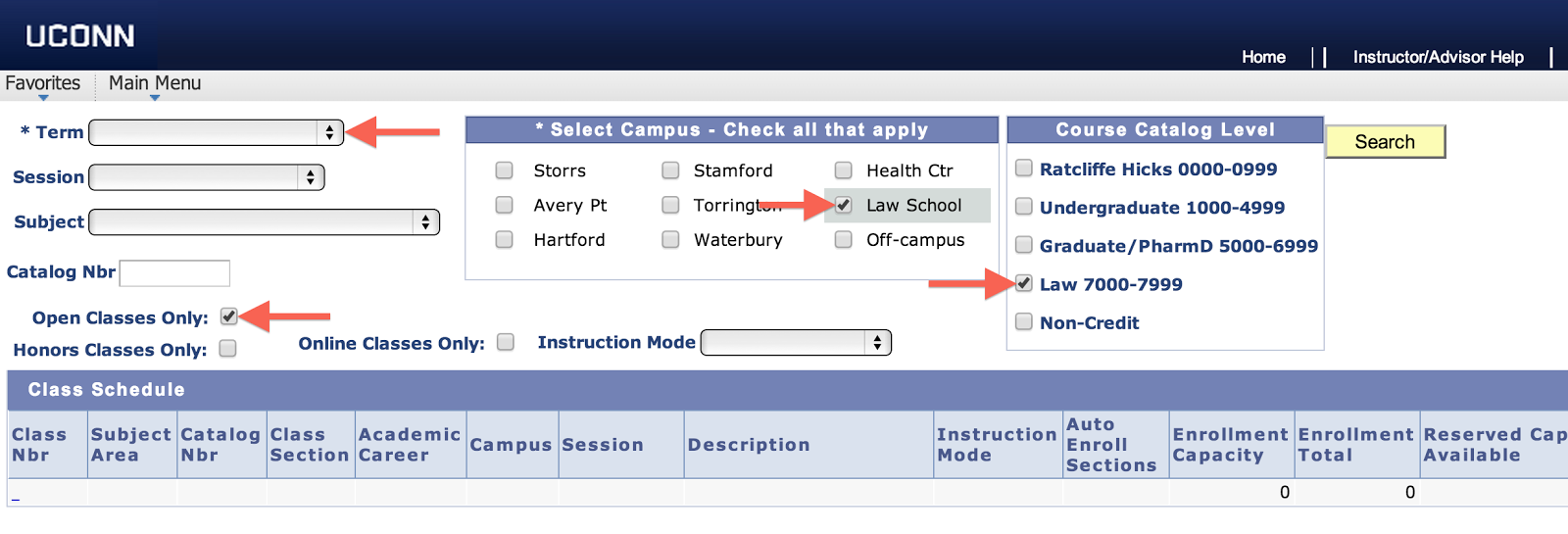Expand the Session dropdown
This screenshot has width=1568, height=534.
[x=206, y=177]
